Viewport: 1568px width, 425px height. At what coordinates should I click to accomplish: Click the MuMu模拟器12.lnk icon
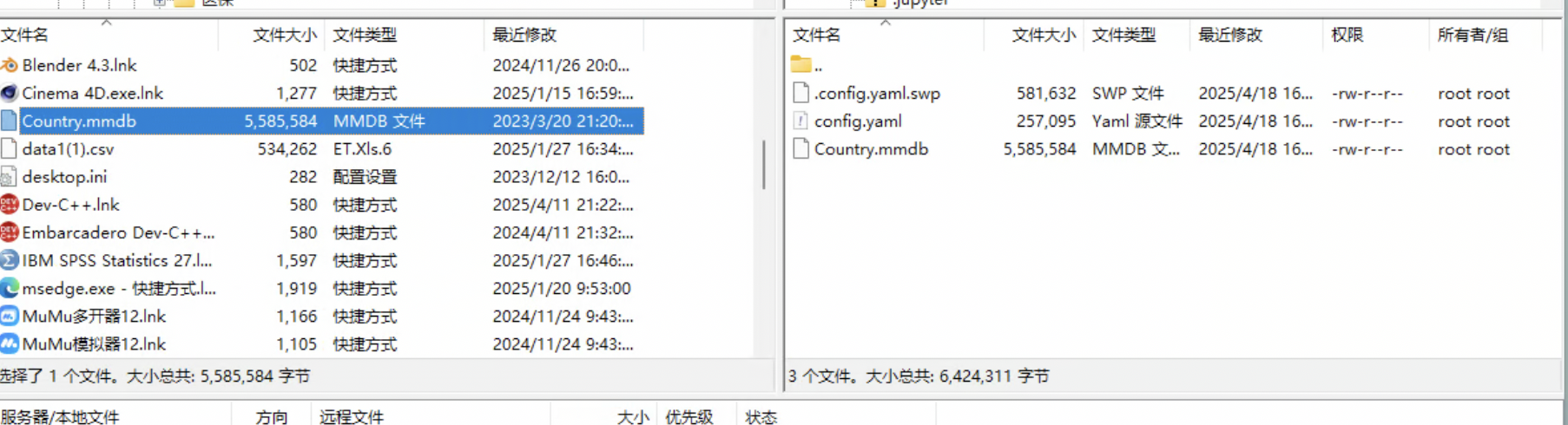[9, 343]
